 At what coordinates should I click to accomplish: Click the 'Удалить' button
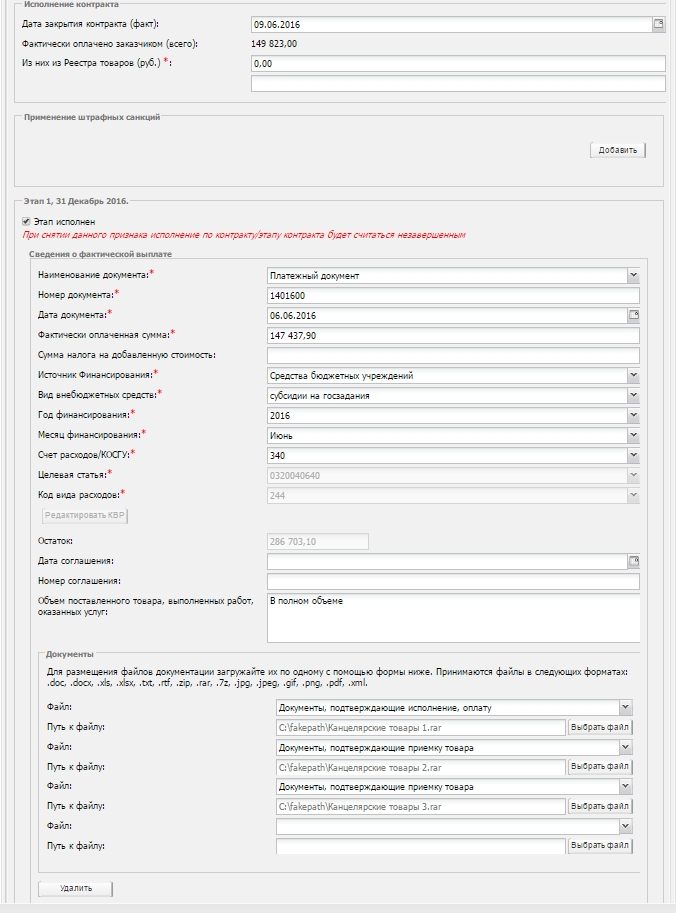point(76,889)
